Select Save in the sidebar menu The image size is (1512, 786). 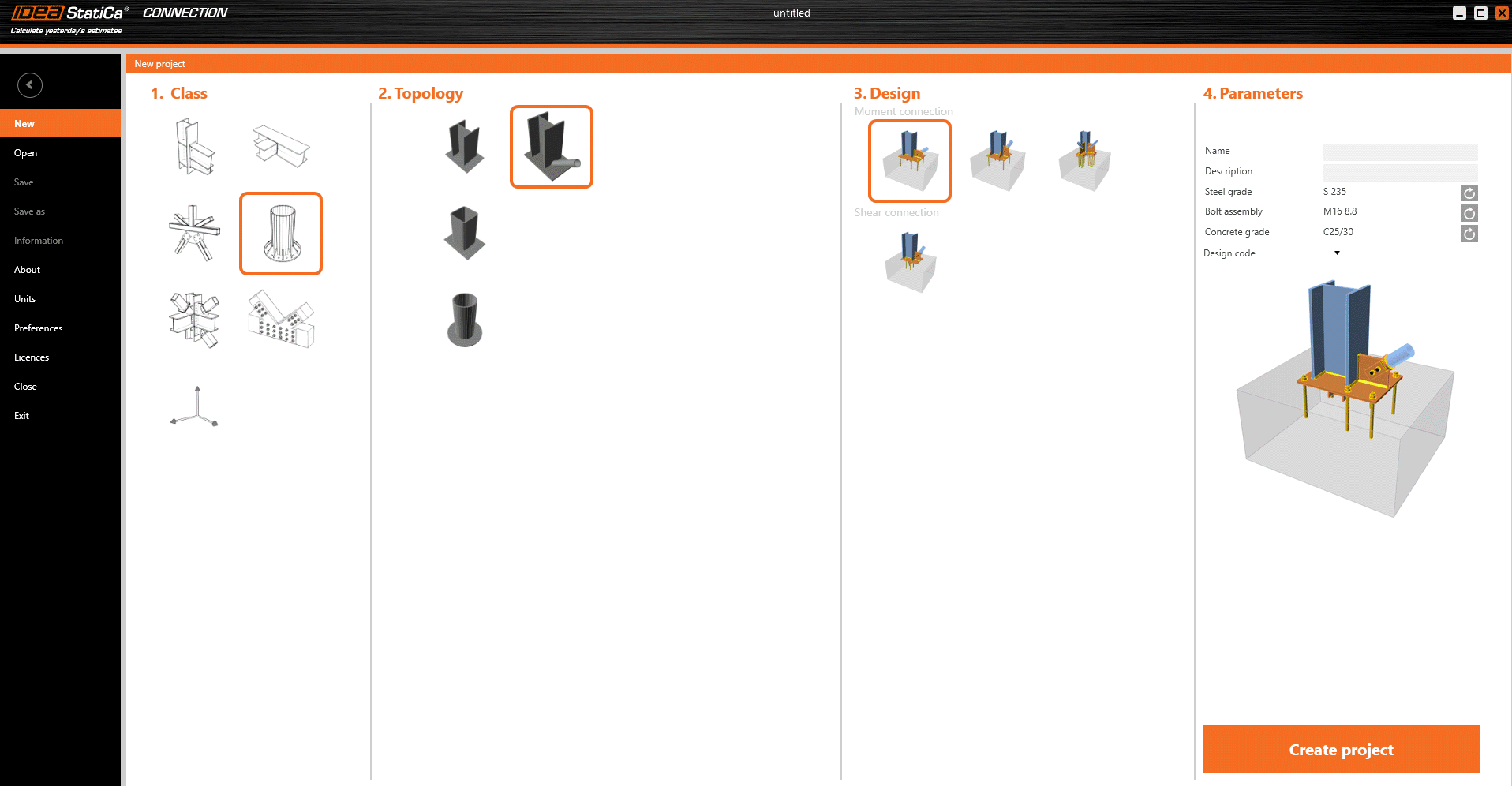(x=60, y=182)
